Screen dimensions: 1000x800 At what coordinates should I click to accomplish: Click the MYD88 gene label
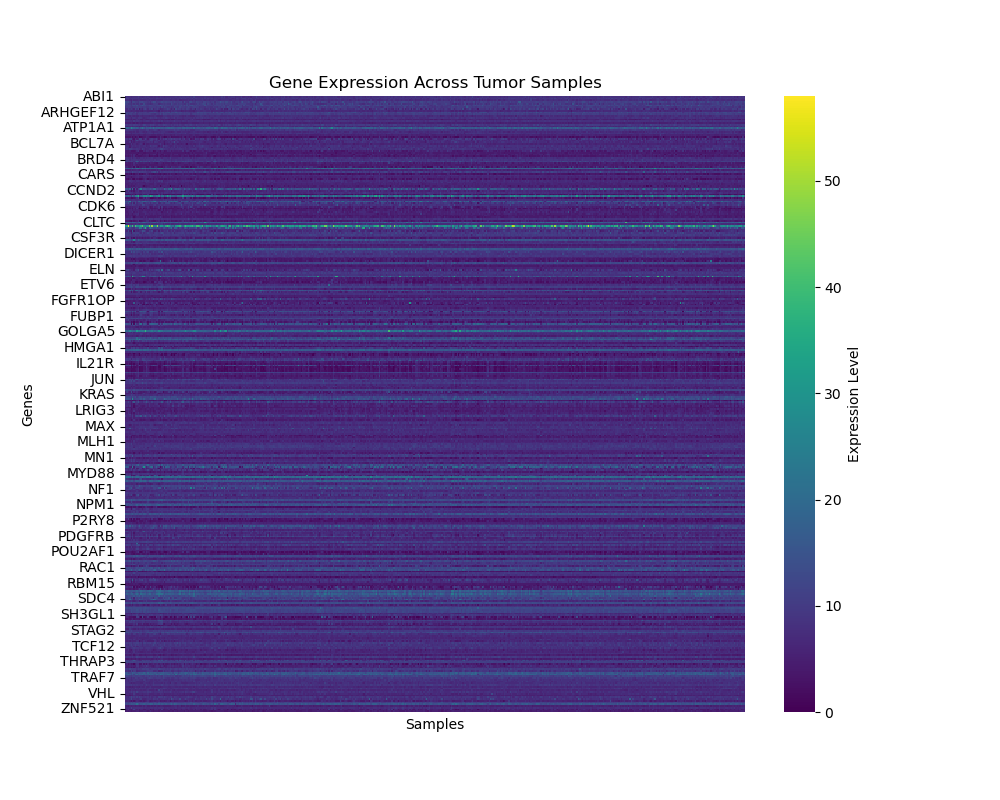point(91,473)
